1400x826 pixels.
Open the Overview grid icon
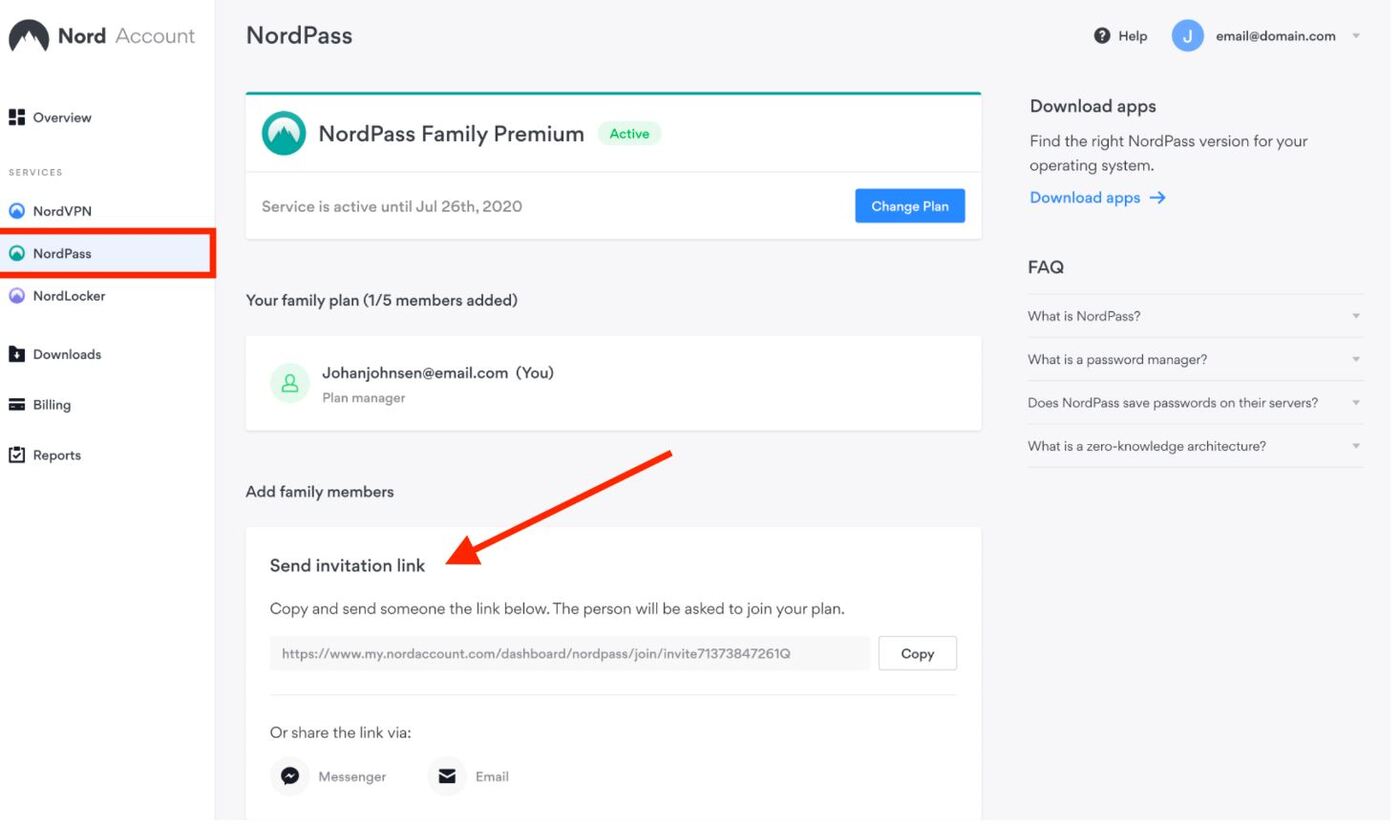coord(17,118)
